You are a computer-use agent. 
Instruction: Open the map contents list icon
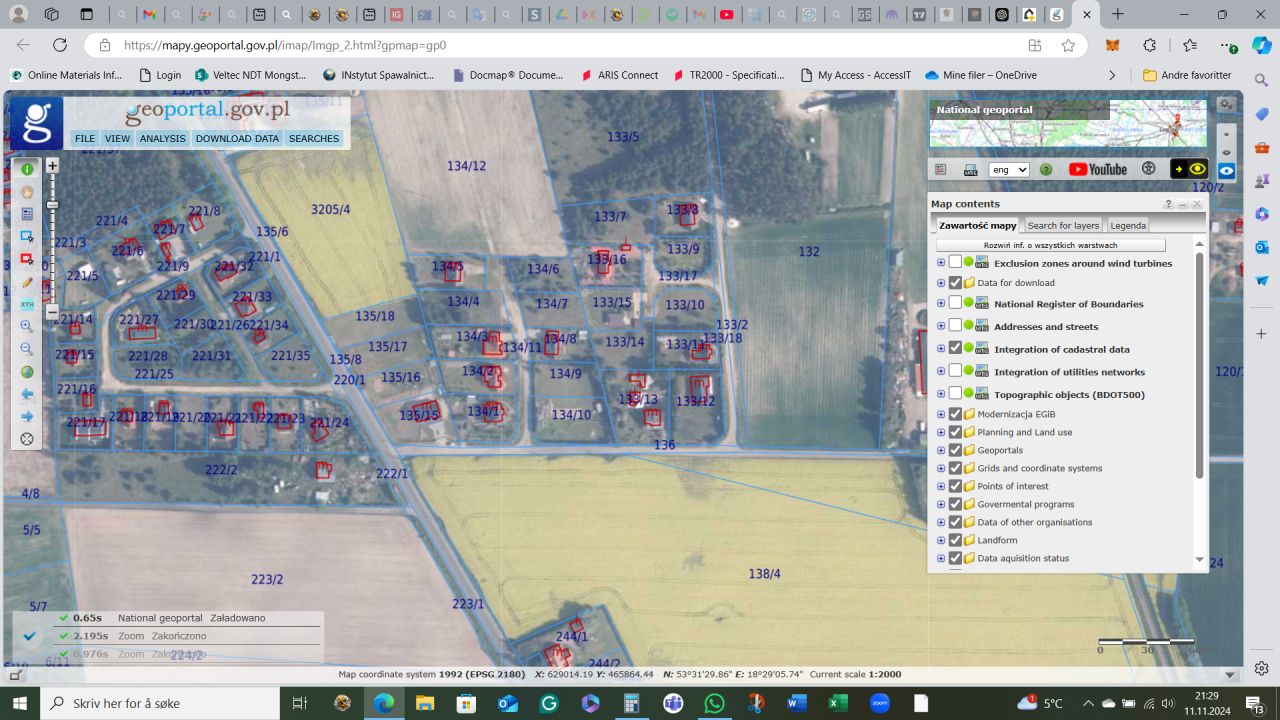[940, 170]
